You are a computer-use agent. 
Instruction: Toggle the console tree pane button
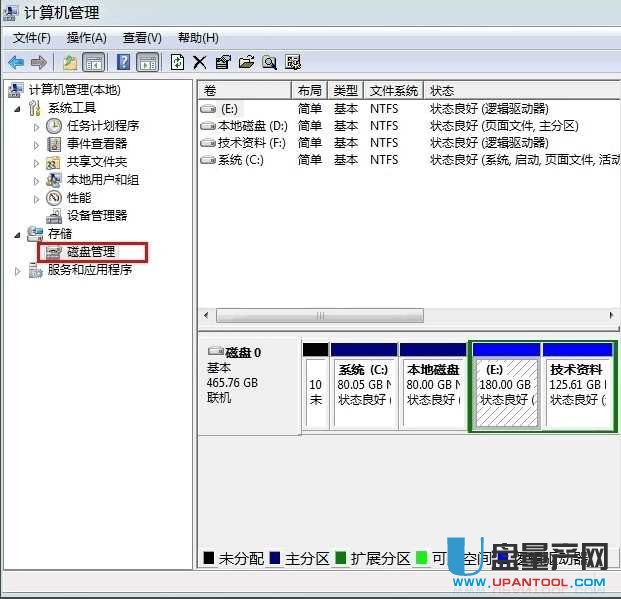(x=94, y=62)
